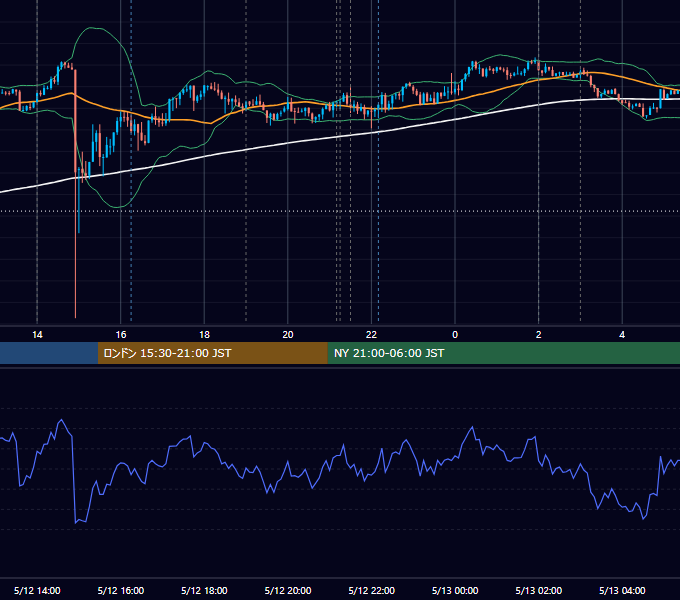Click the 14 hour axis label
The height and width of the screenshot is (600, 680).
[37, 335]
